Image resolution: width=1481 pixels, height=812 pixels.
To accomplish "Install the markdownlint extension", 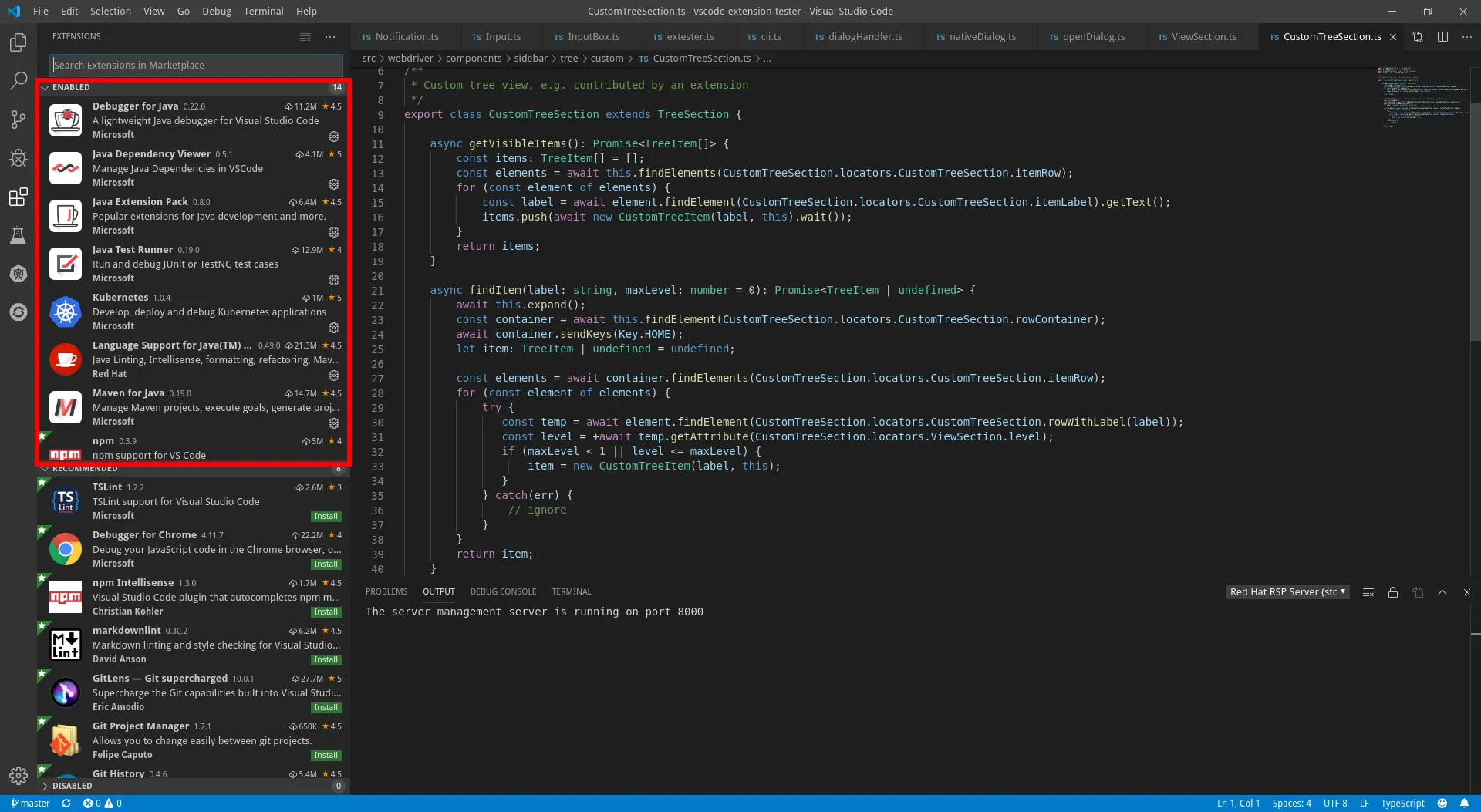I will (x=326, y=660).
